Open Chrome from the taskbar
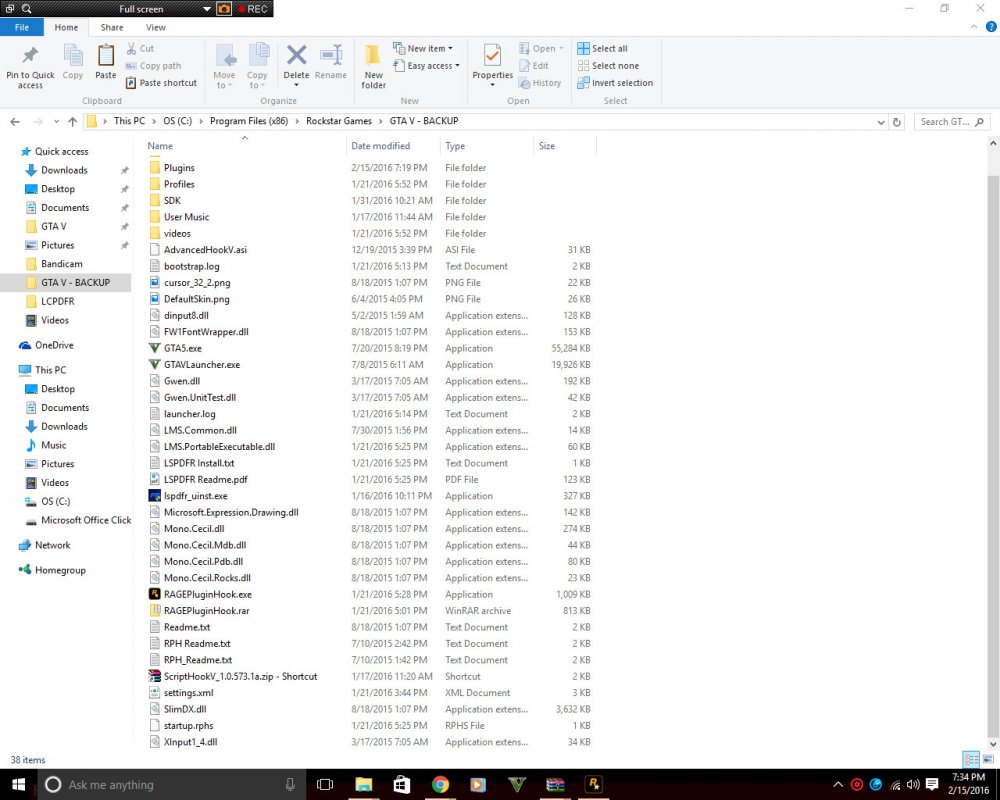1000x800 pixels. coord(439,785)
